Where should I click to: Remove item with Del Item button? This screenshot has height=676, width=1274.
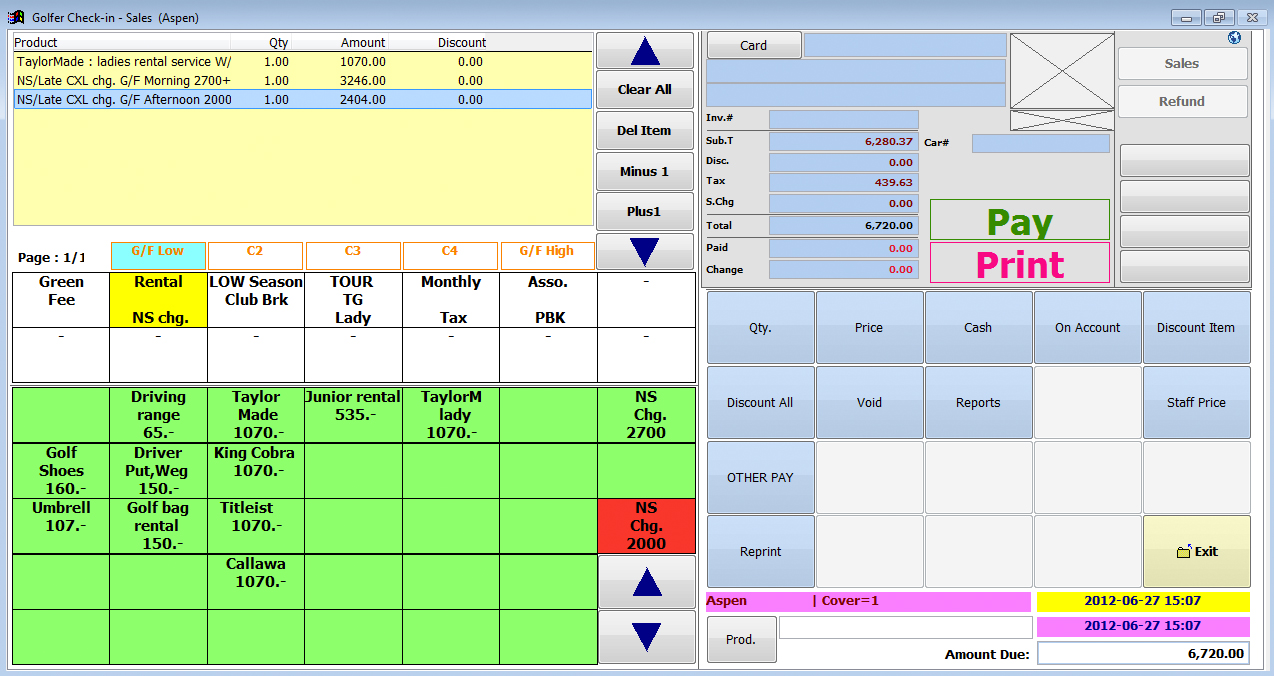[x=645, y=130]
